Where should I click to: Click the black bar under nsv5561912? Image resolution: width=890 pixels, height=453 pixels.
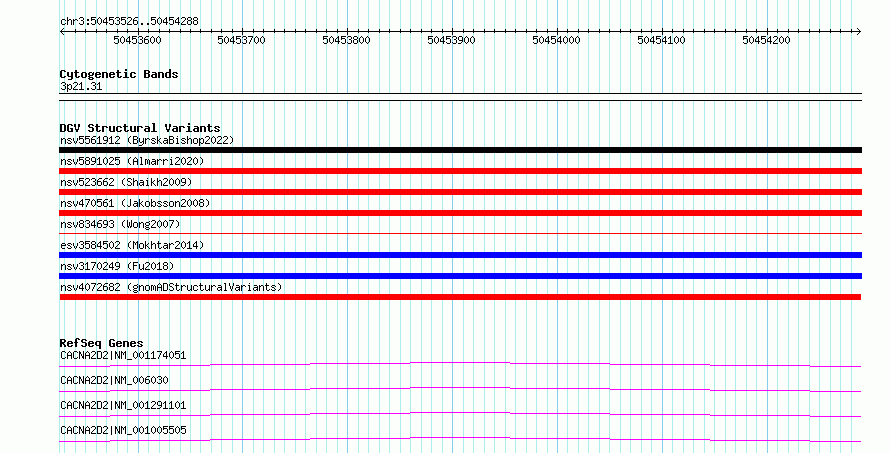pos(460,150)
